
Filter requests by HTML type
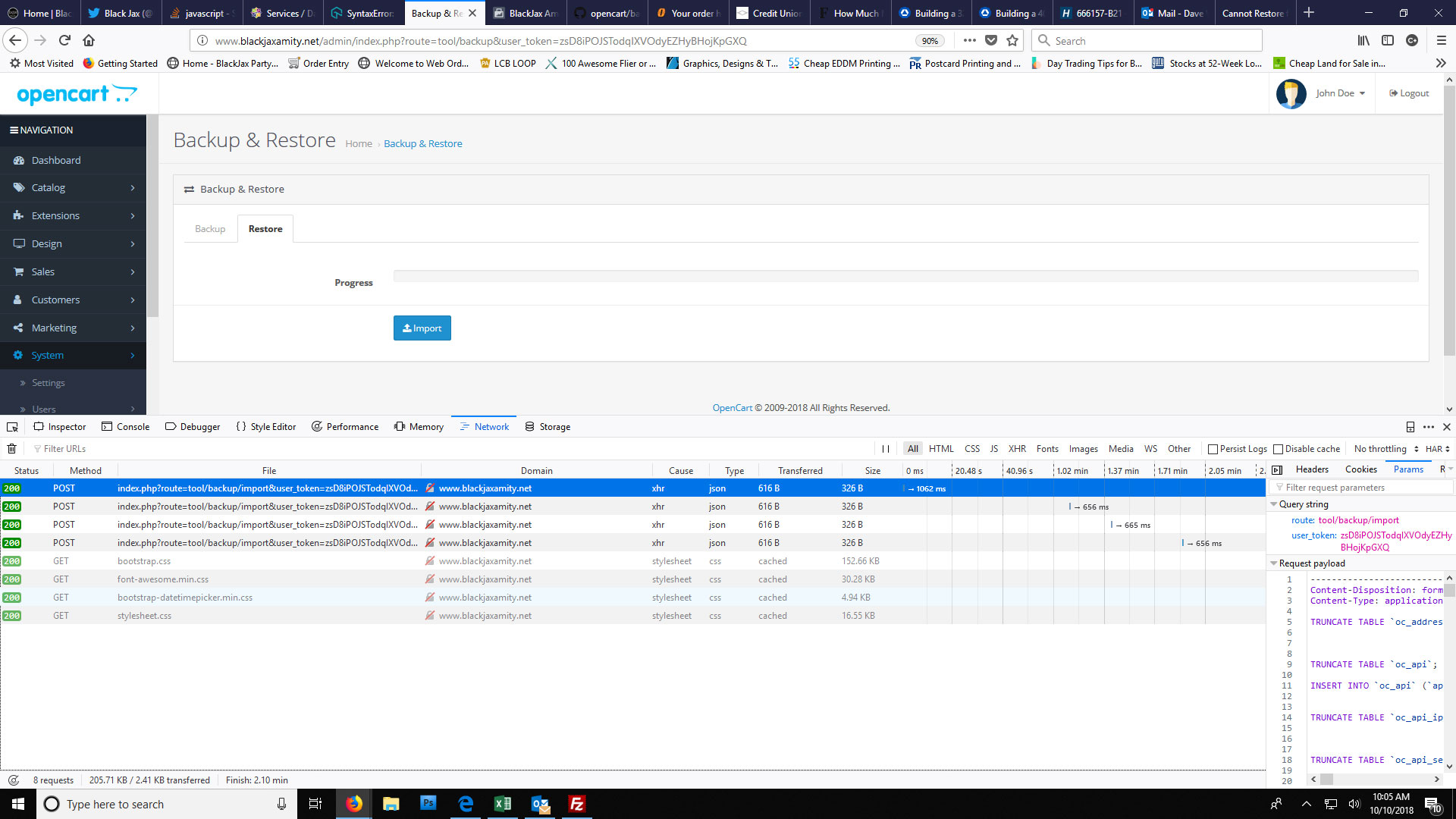941,449
